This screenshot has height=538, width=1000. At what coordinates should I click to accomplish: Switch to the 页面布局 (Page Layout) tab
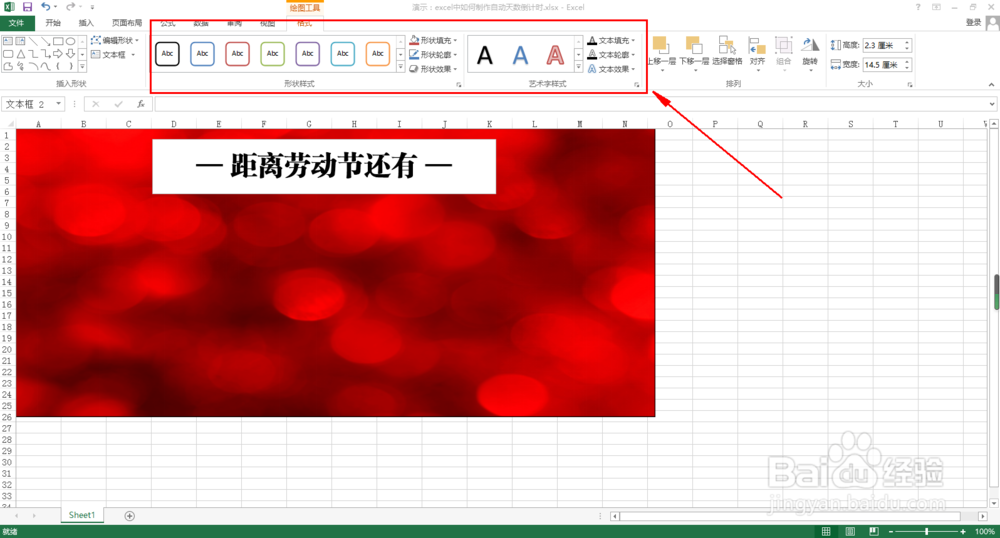[127, 23]
